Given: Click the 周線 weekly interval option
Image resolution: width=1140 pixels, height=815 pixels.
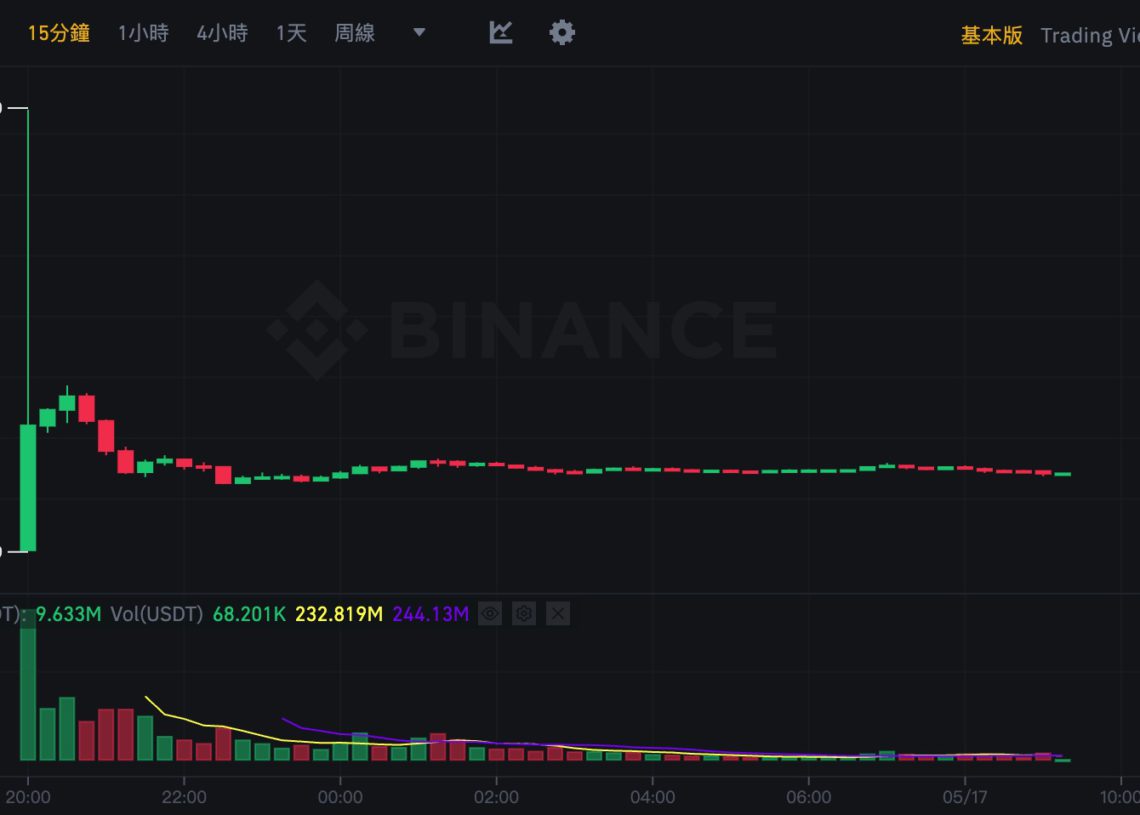Looking at the screenshot, I should (x=354, y=32).
